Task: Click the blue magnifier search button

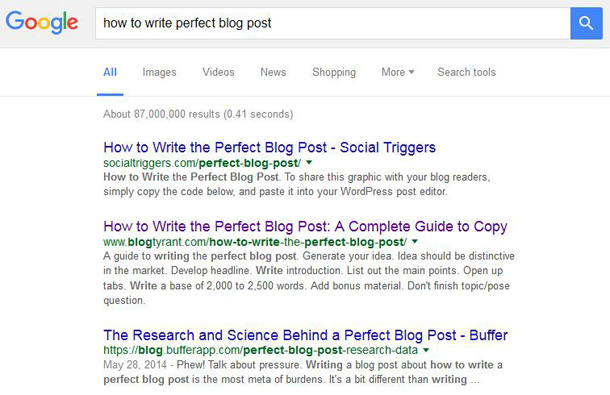Action: [x=586, y=23]
